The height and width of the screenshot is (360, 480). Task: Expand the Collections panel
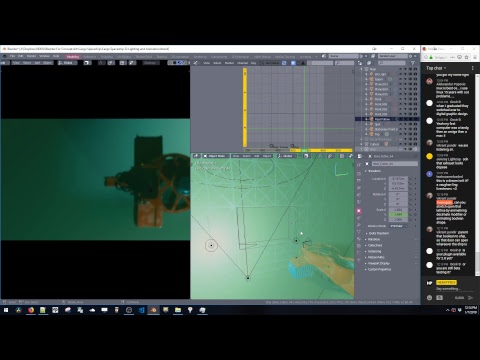tap(374, 245)
